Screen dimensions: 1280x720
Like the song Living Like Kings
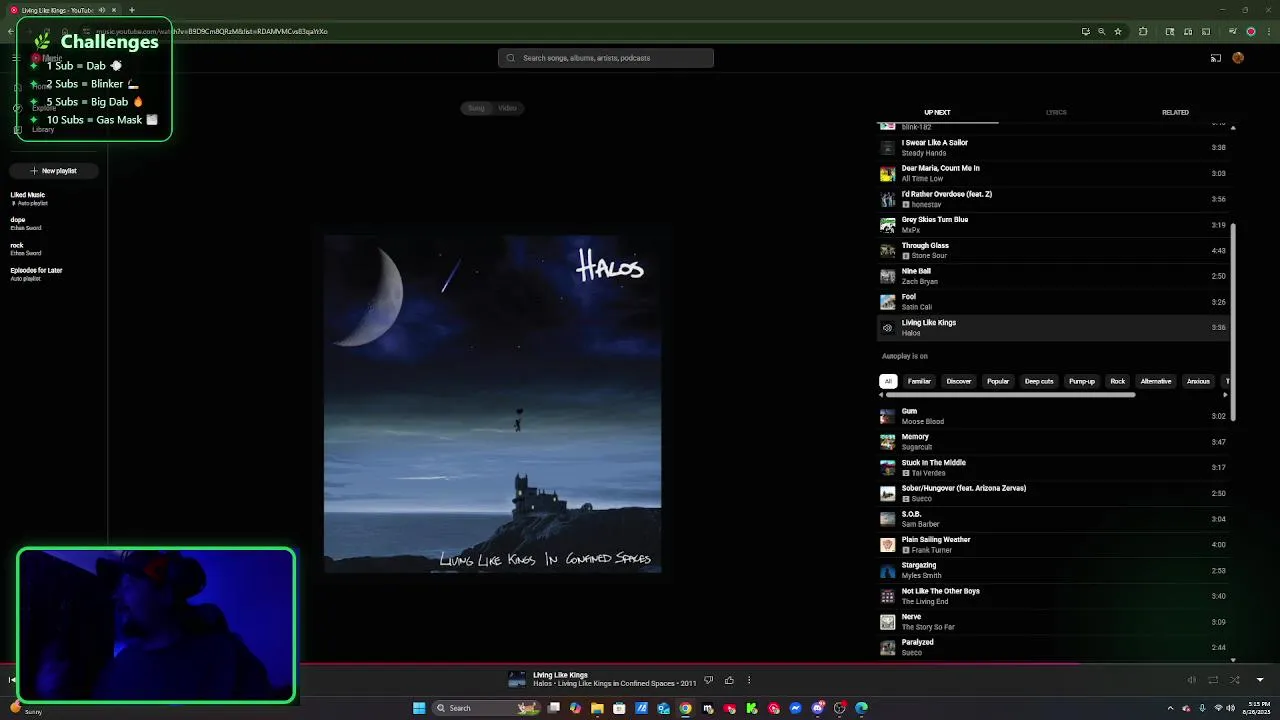729,680
